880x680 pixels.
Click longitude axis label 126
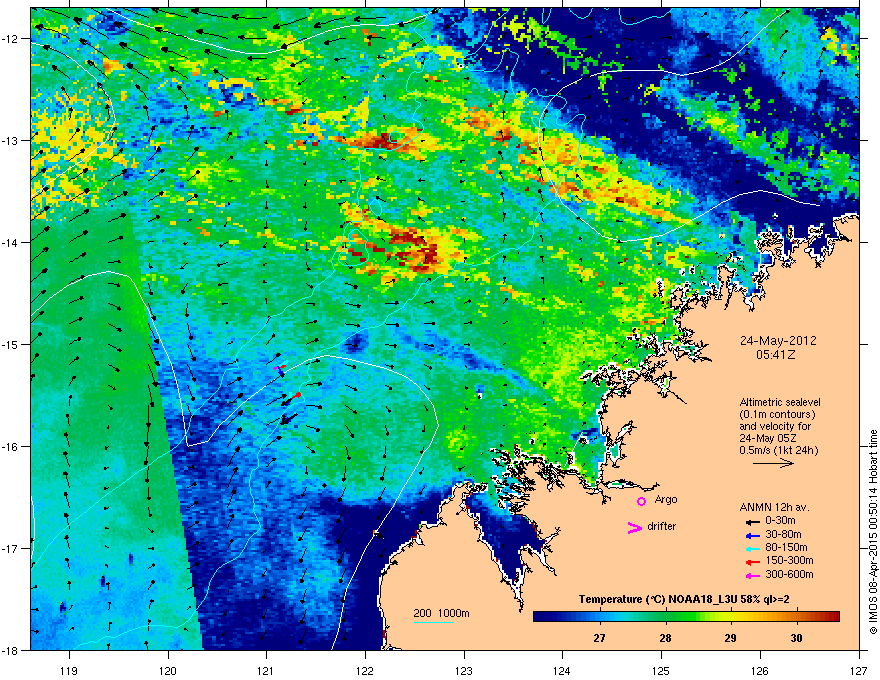pos(760,671)
